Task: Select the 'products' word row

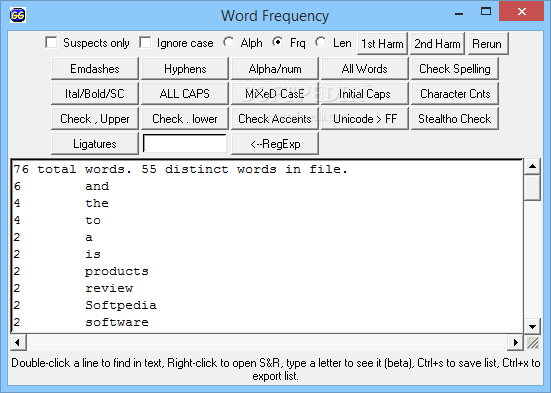Action: [267, 271]
